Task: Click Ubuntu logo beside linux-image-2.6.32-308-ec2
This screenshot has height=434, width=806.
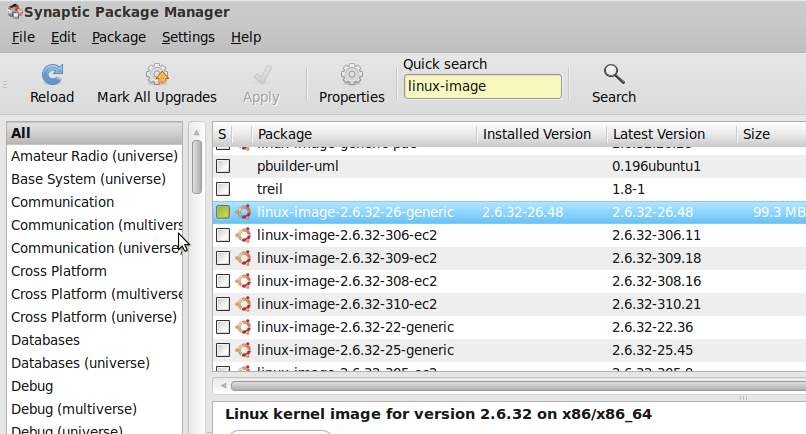Action: [243, 281]
